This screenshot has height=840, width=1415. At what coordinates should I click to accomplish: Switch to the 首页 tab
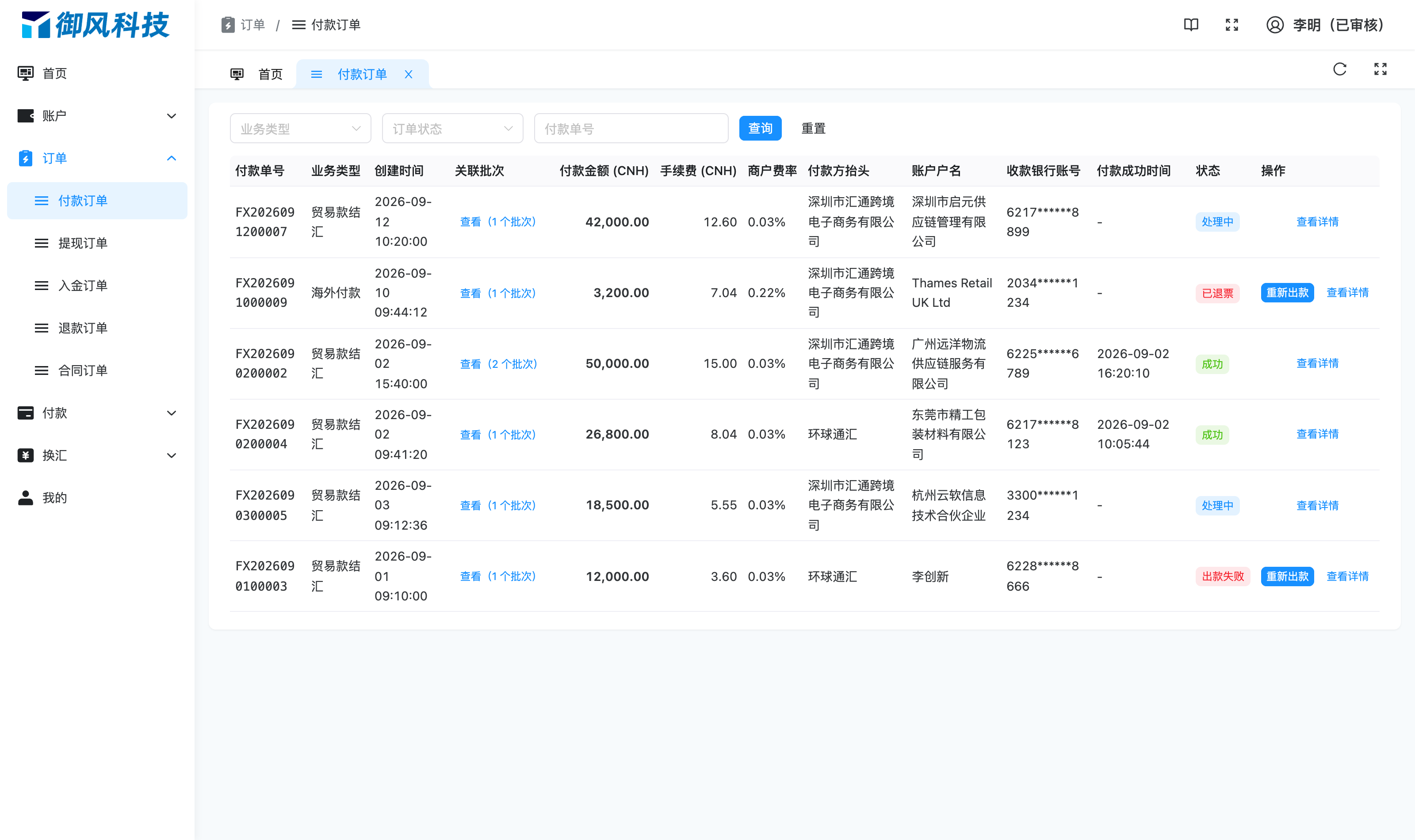coord(256,74)
